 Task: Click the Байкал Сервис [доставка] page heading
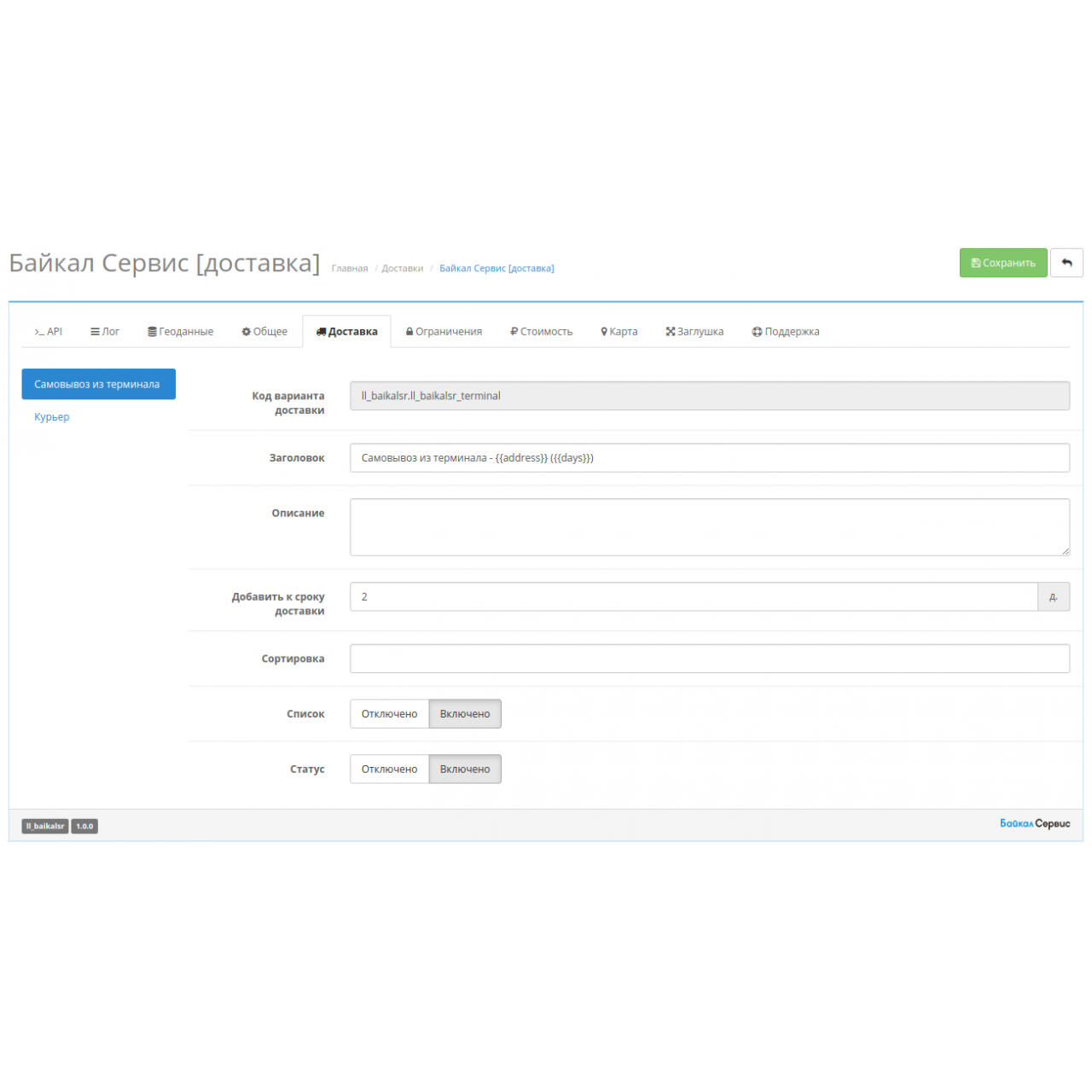[x=165, y=263]
